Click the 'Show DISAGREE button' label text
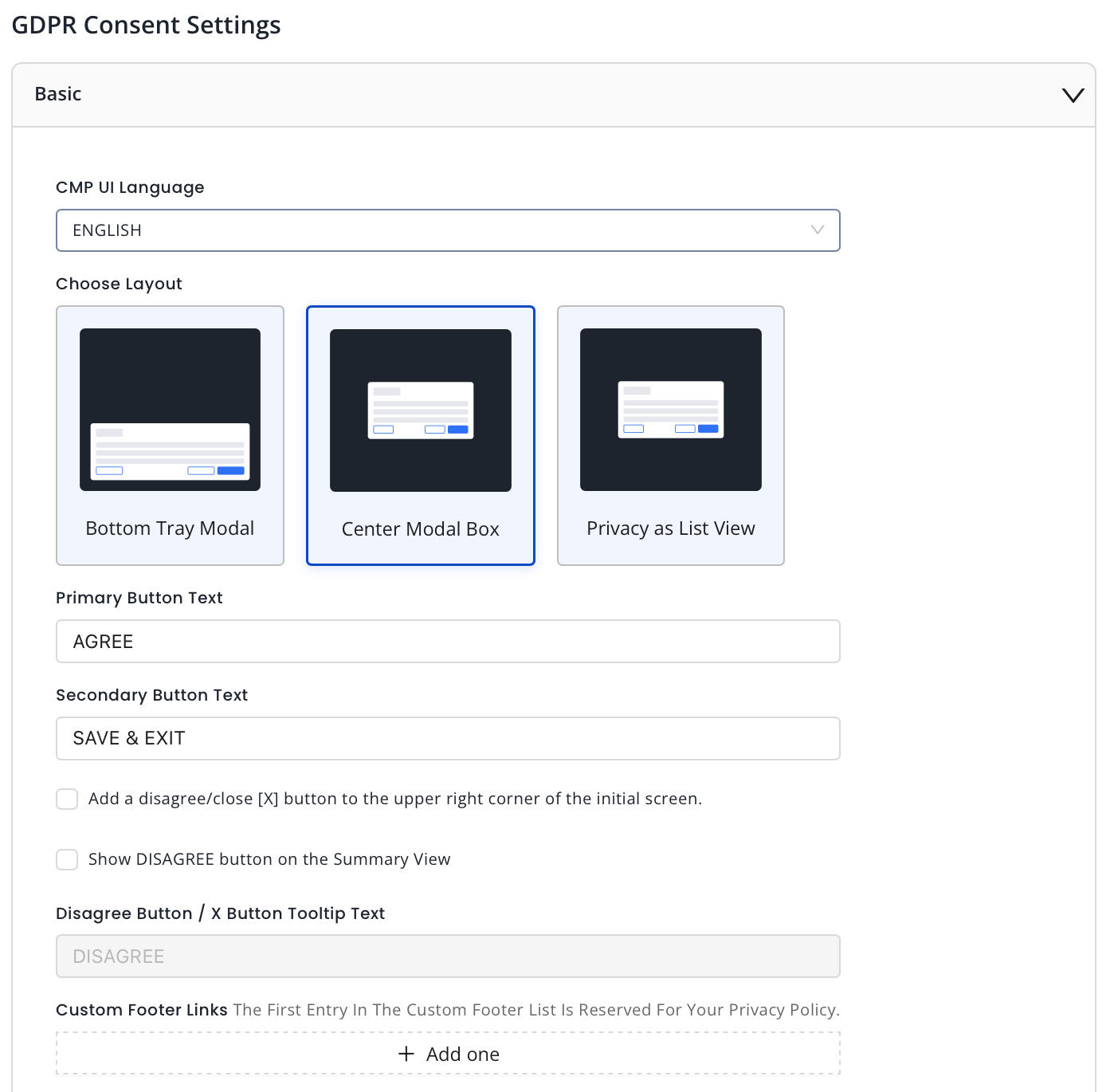The image size is (1106, 1092). 269,859
